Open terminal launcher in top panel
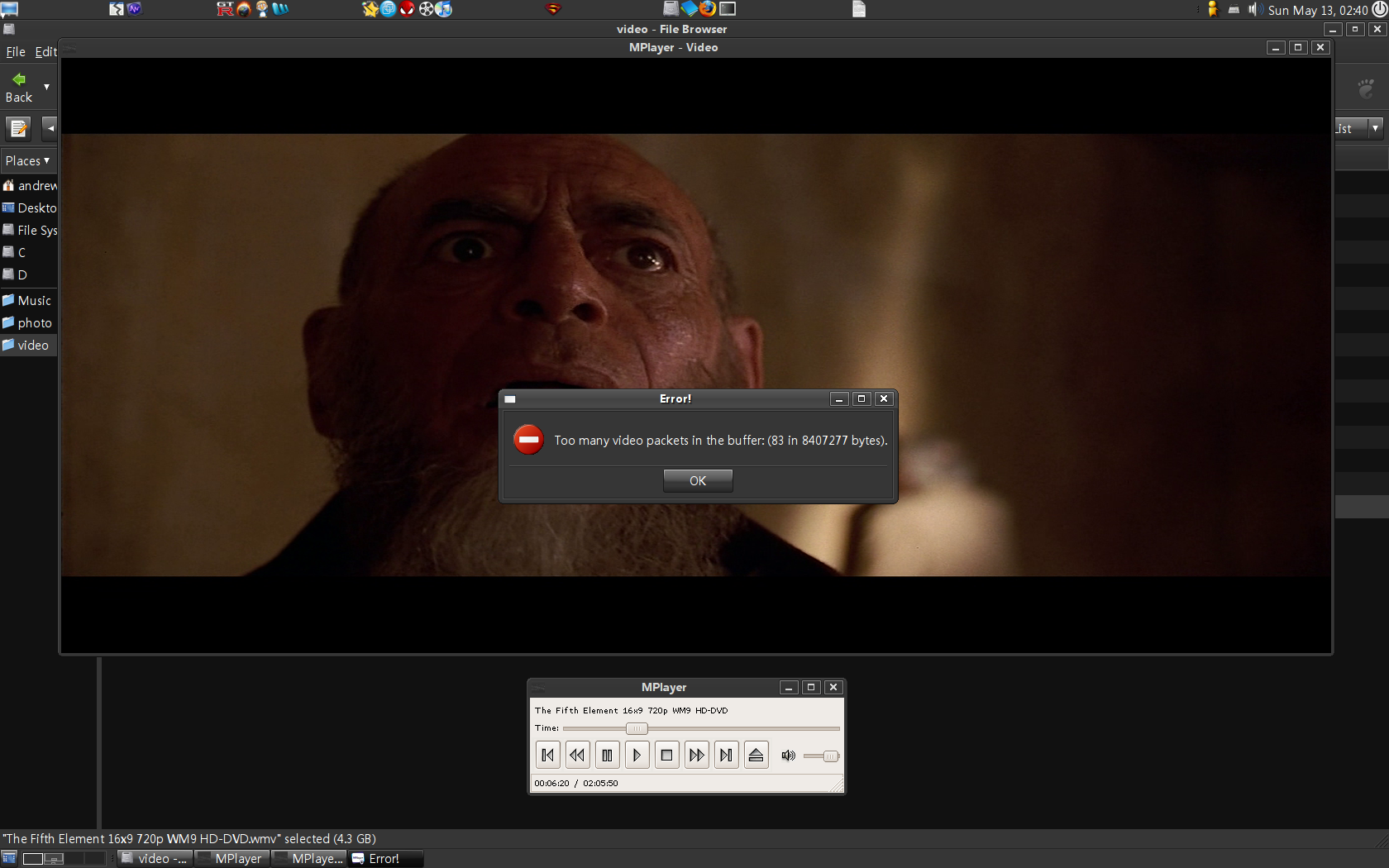This screenshot has height=868, width=1389. [x=728, y=9]
